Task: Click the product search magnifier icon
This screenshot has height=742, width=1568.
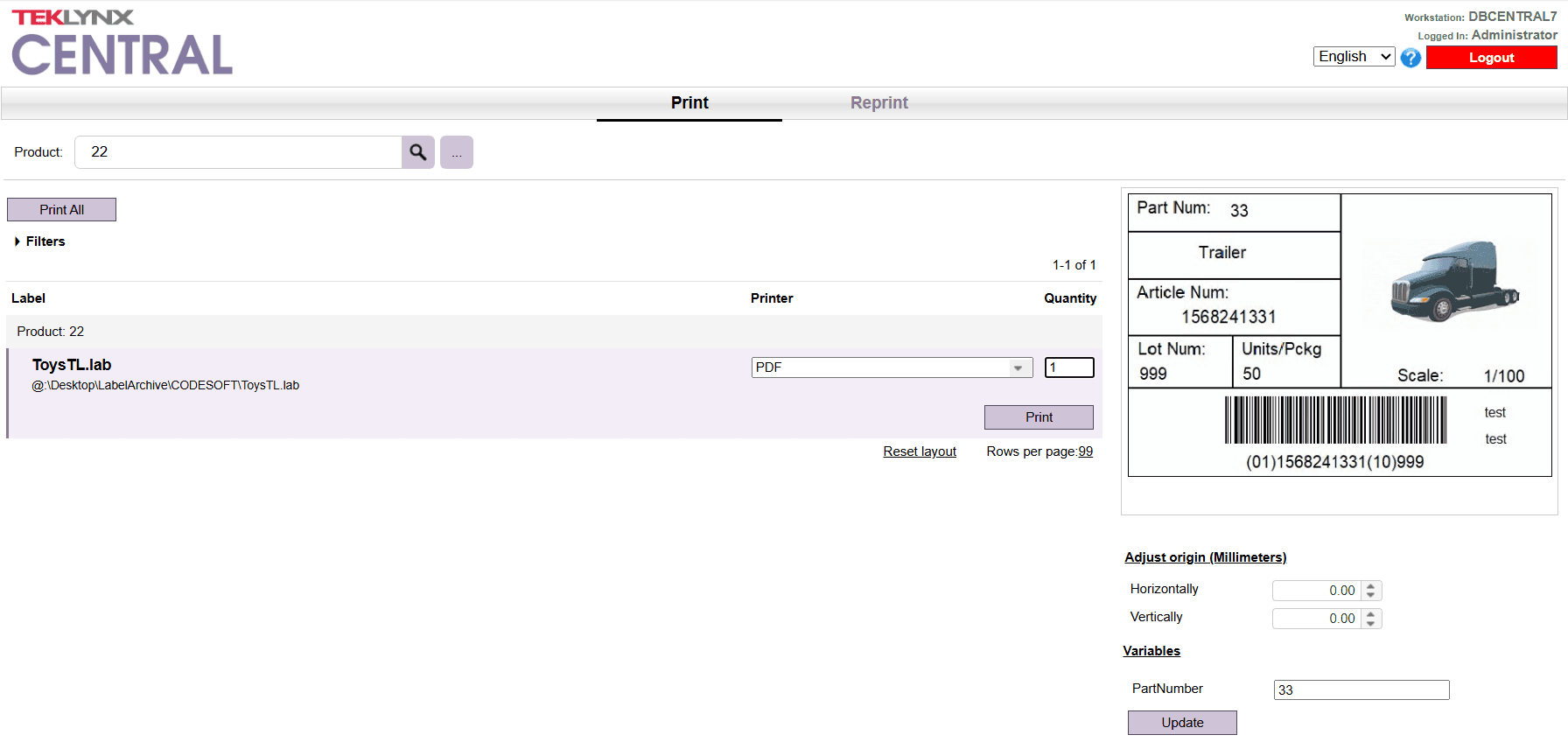Action: click(418, 152)
